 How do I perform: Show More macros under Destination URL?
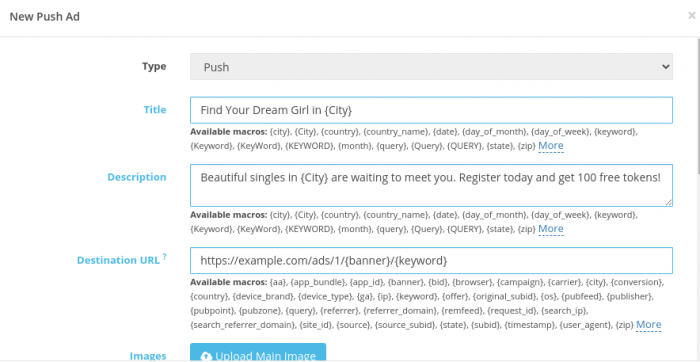tap(648, 325)
